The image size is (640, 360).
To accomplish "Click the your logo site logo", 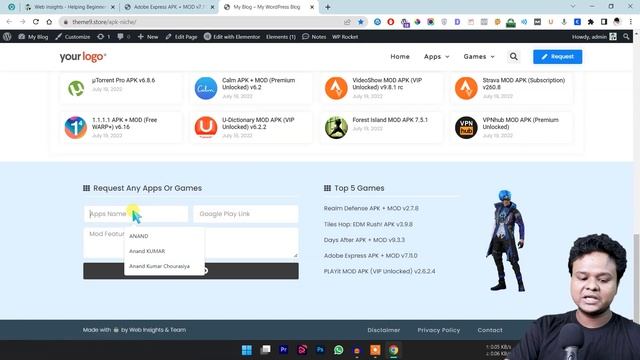I will point(83,57).
